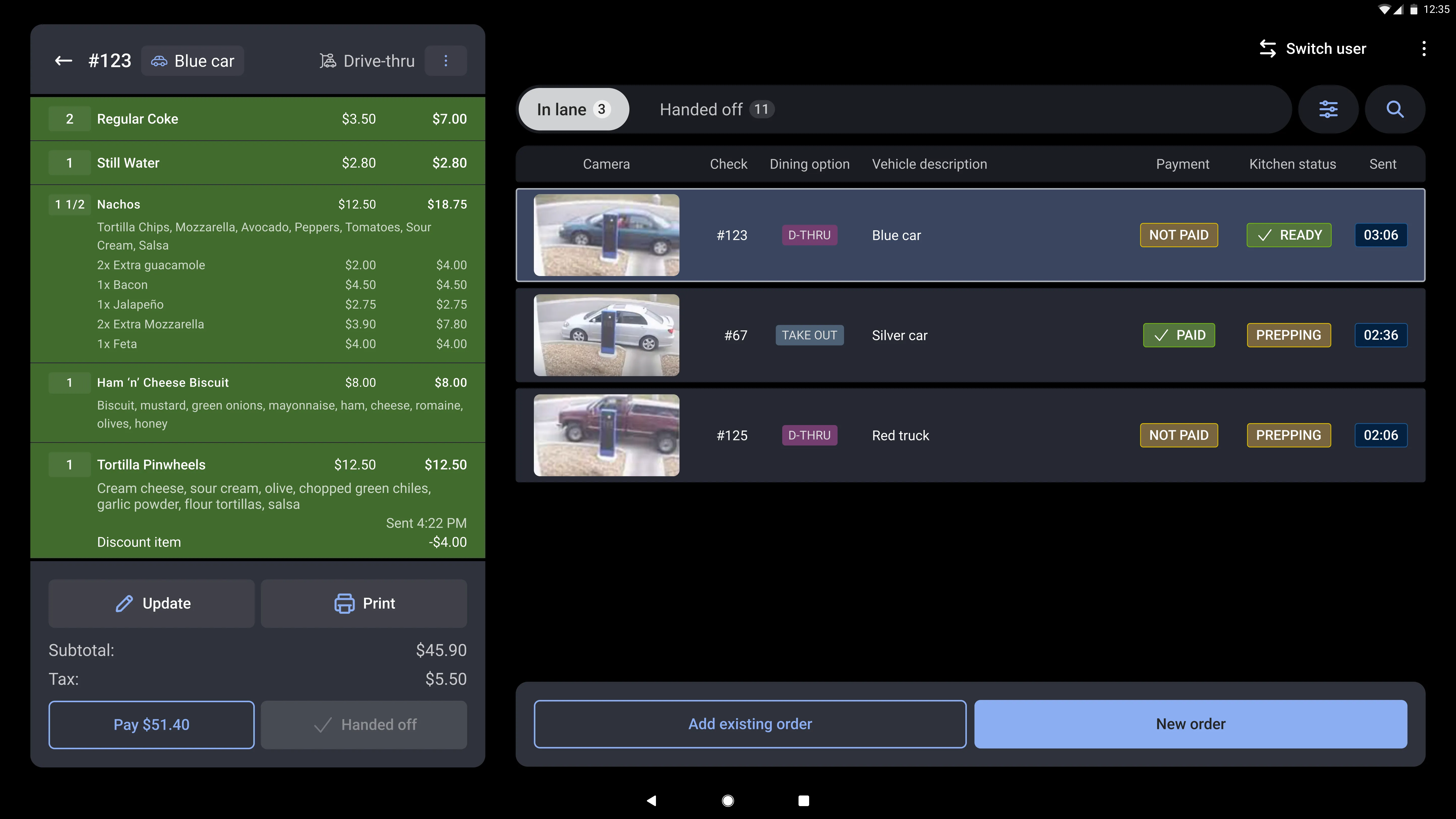Select the Regular Coke line item
This screenshot has height=819, width=1456.
point(258,119)
